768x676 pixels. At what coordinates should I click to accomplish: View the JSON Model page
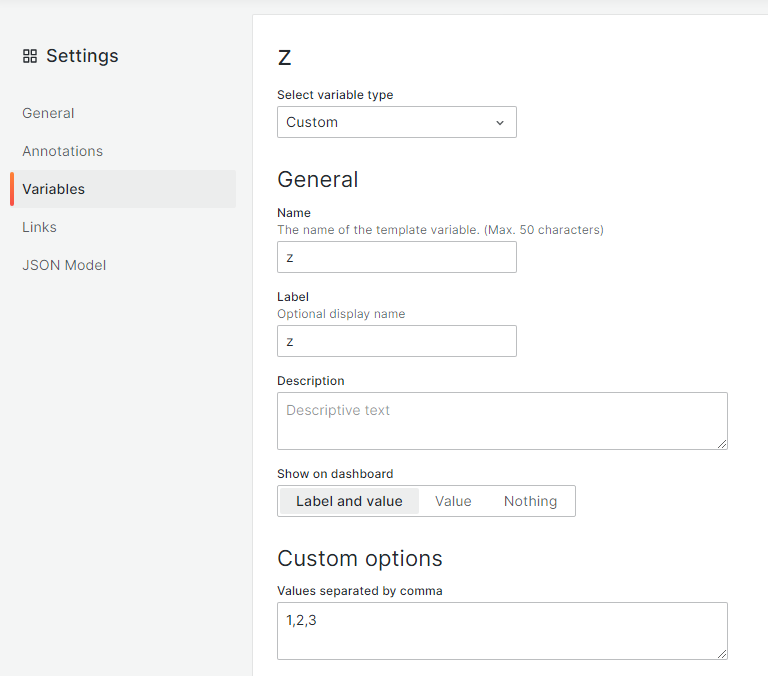(x=64, y=265)
